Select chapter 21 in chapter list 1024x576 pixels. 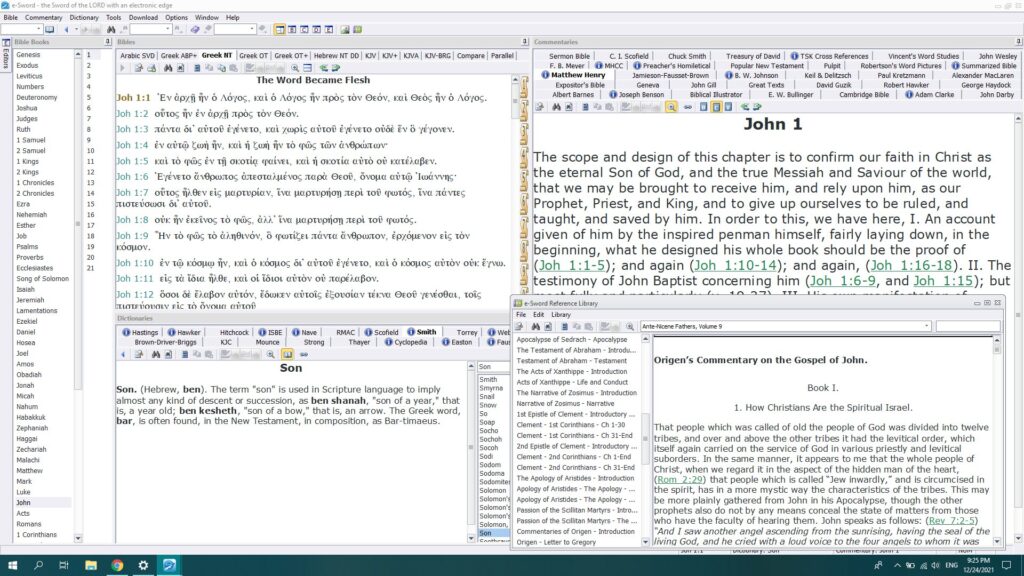click(x=90, y=268)
